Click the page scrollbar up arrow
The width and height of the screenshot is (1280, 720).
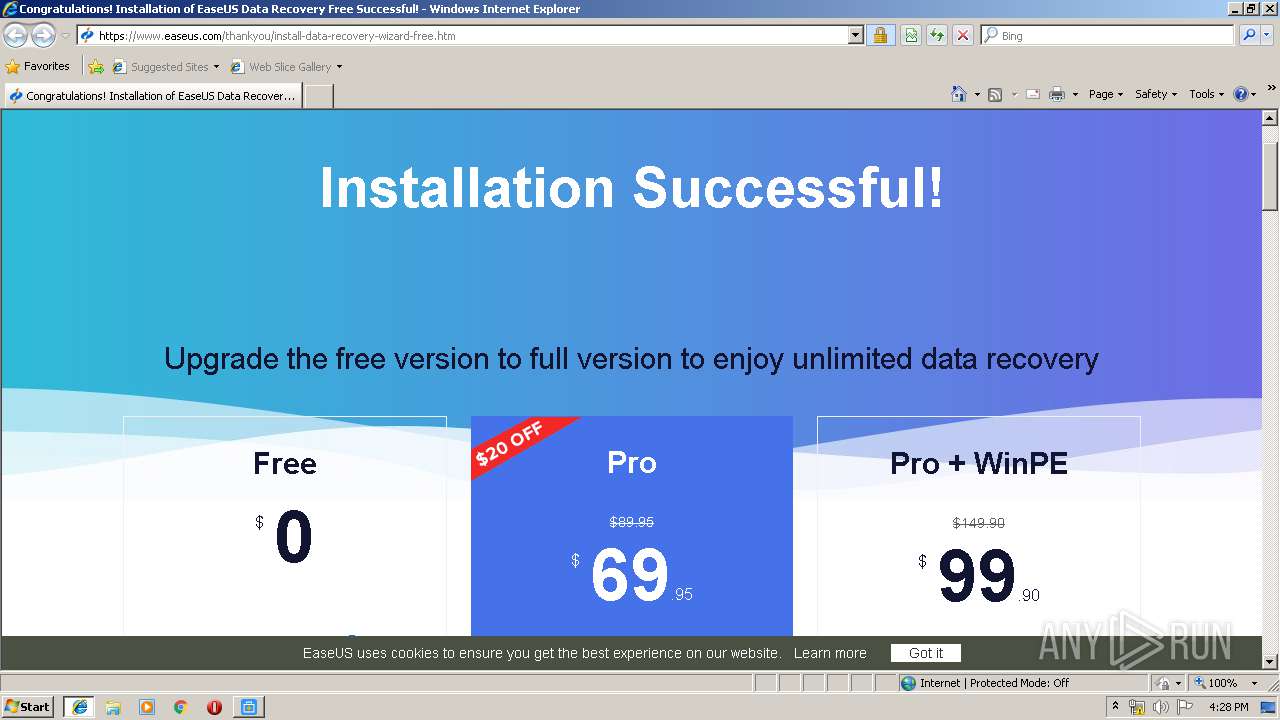(1270, 118)
